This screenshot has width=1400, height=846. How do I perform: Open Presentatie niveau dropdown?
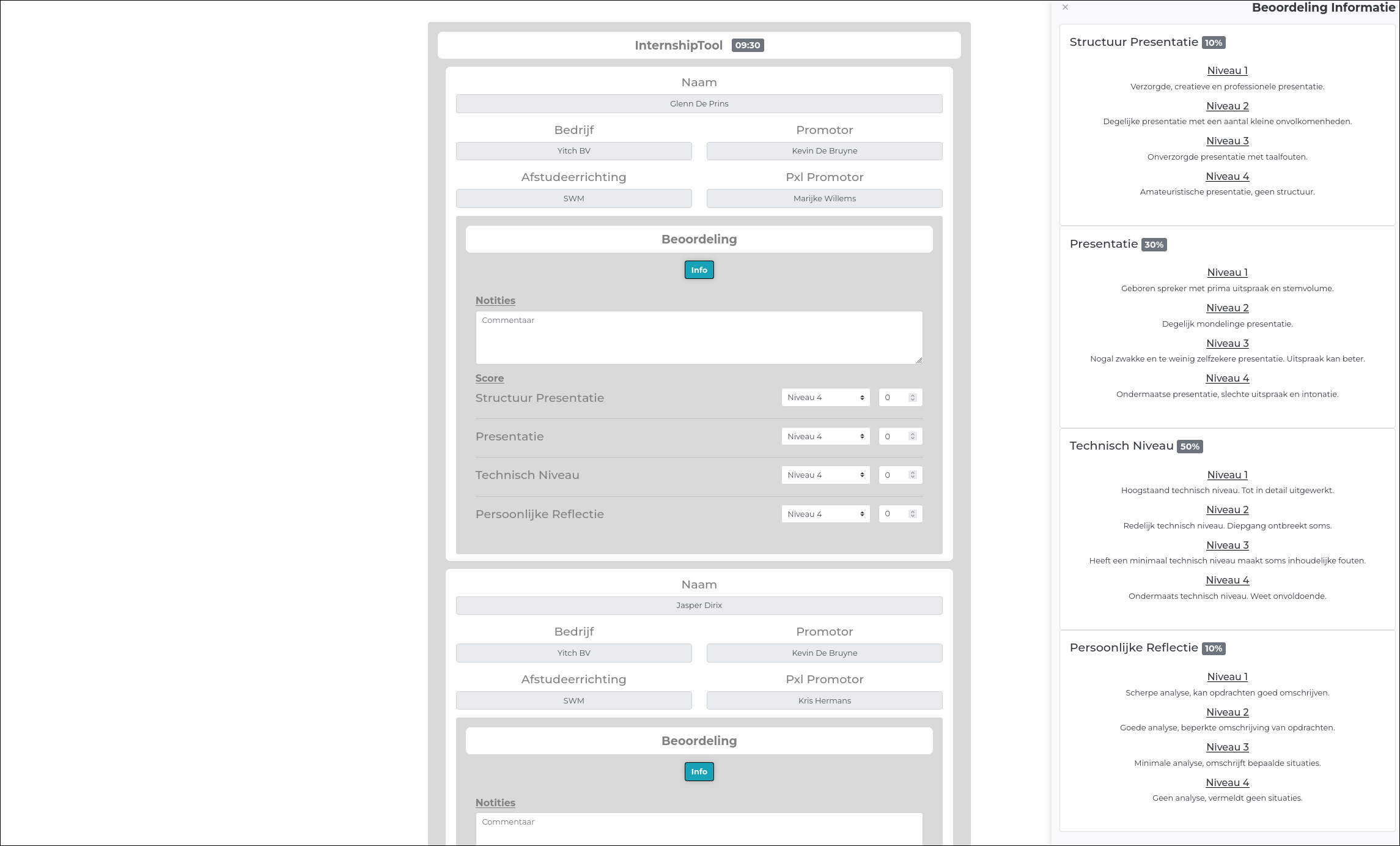[825, 436]
